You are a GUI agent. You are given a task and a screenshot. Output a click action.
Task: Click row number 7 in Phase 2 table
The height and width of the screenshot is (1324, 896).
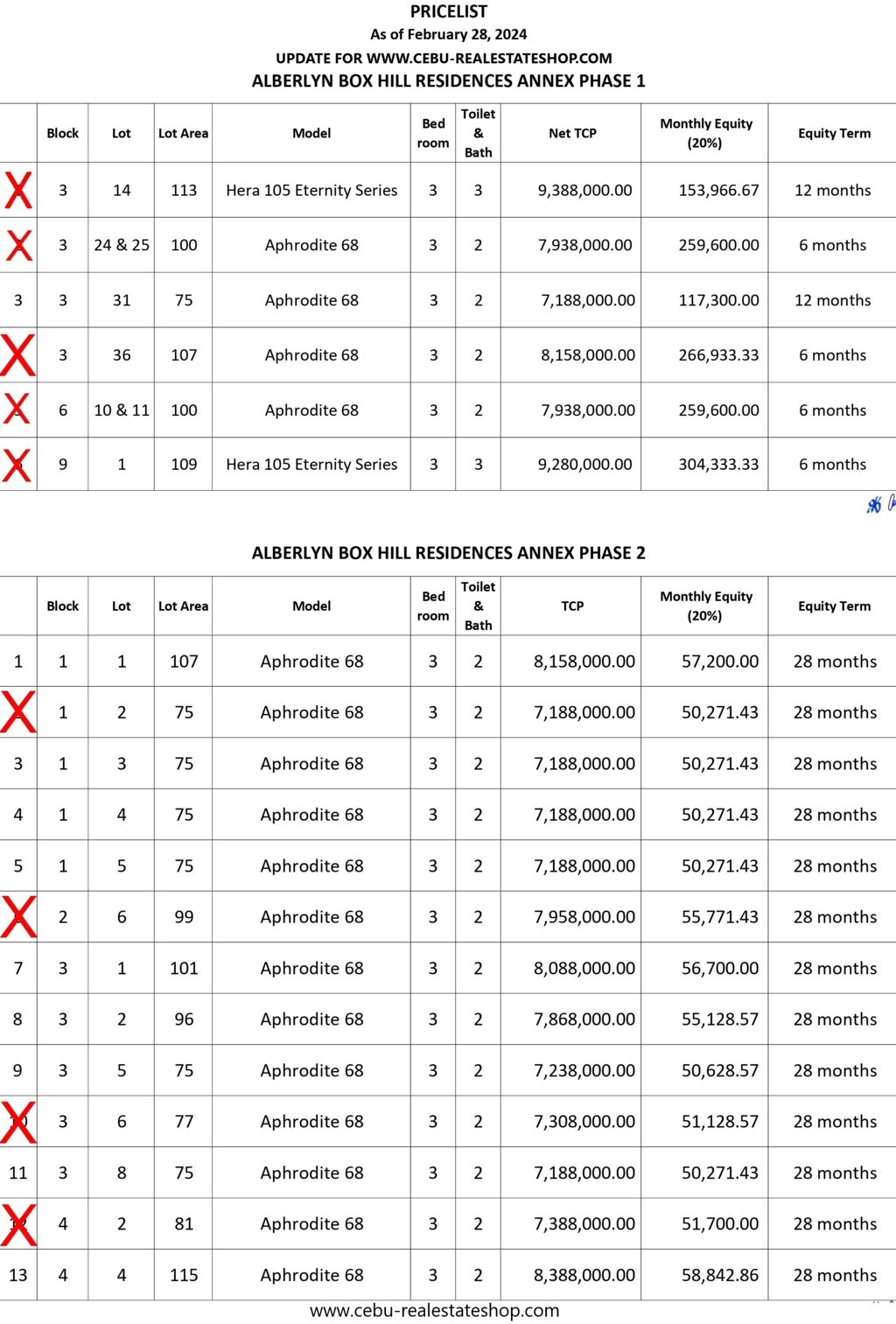(18, 968)
